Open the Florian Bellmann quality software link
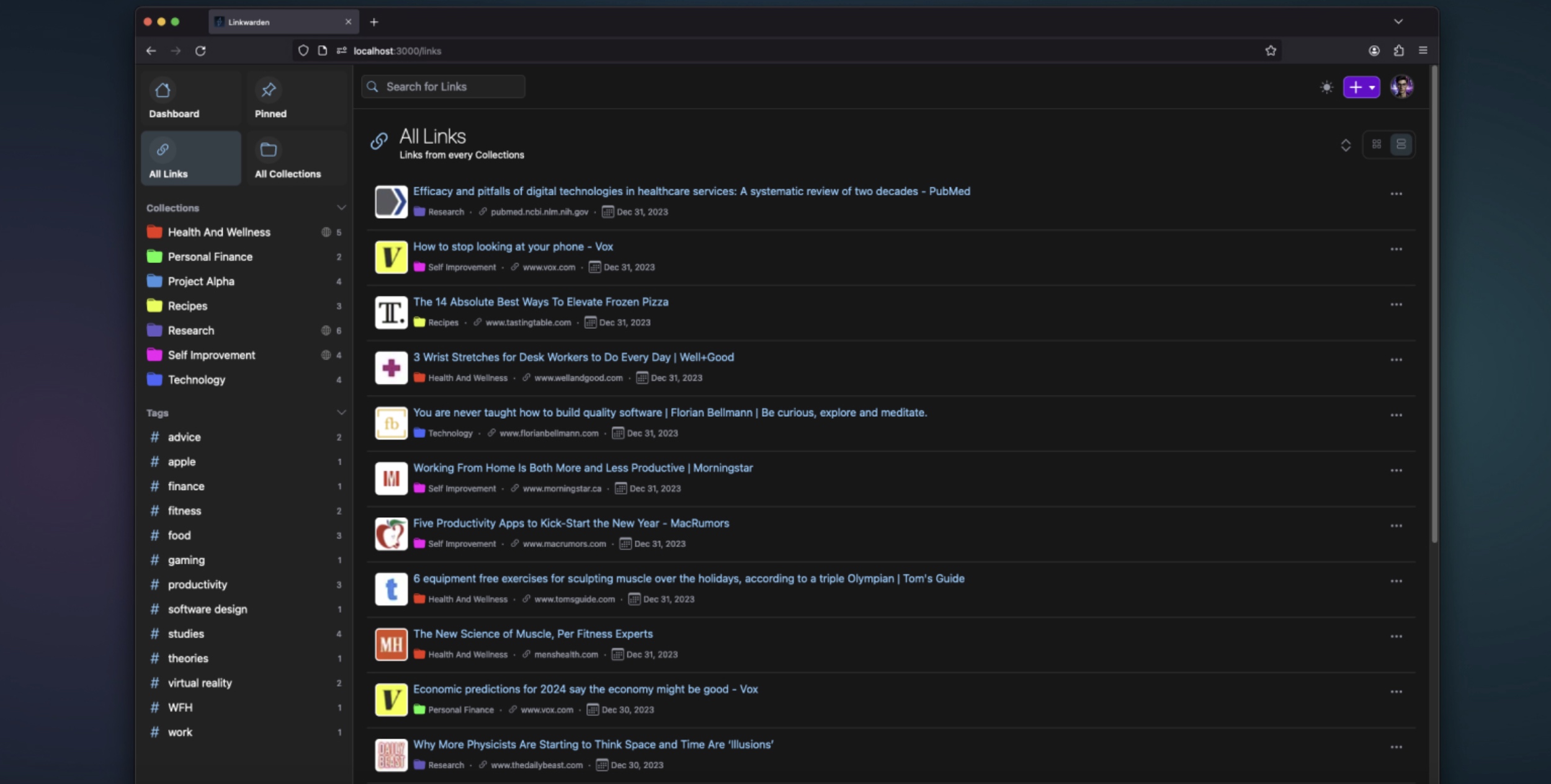This screenshot has width=1551, height=784. point(670,413)
